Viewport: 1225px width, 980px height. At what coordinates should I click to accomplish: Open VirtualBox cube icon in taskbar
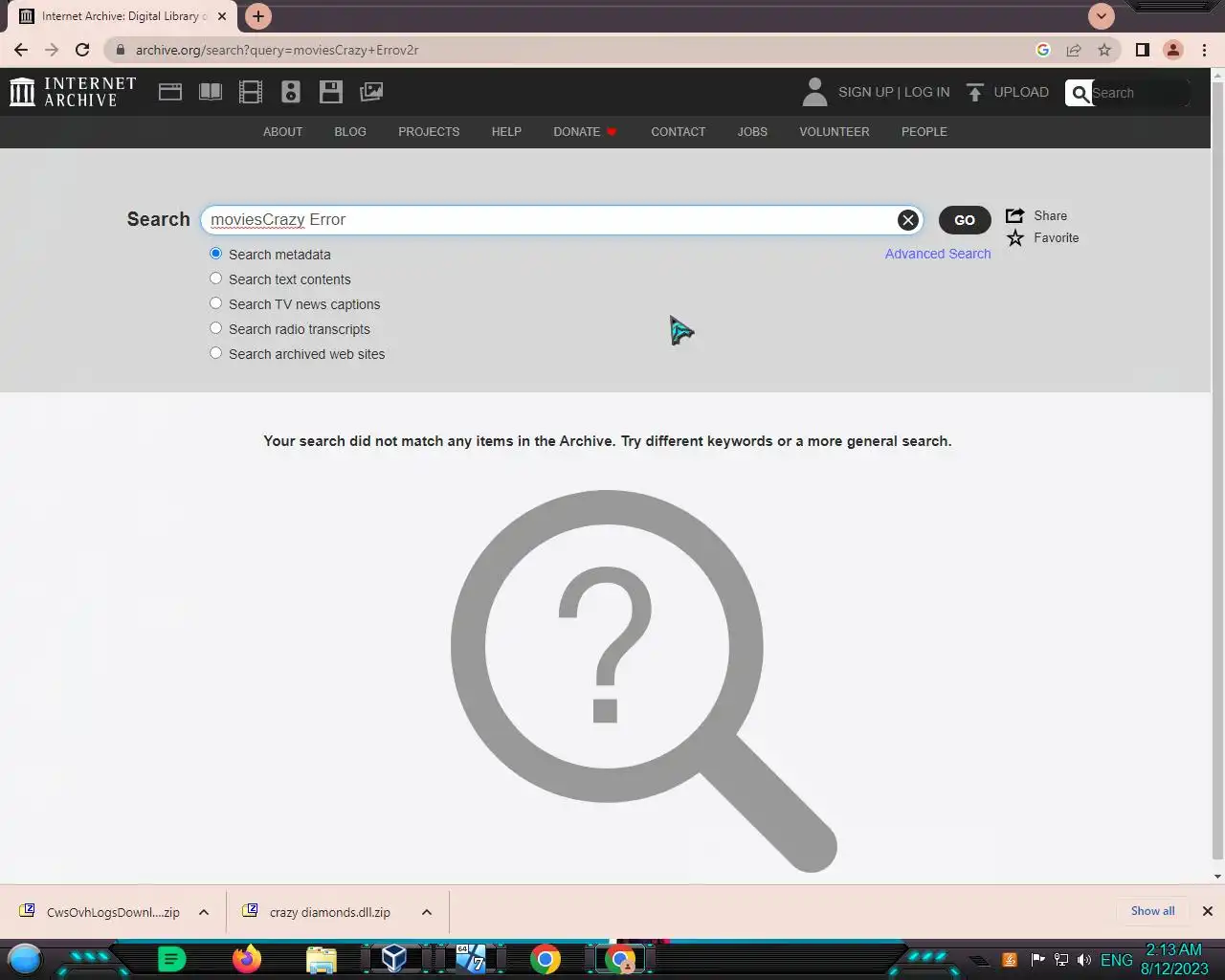click(x=394, y=958)
